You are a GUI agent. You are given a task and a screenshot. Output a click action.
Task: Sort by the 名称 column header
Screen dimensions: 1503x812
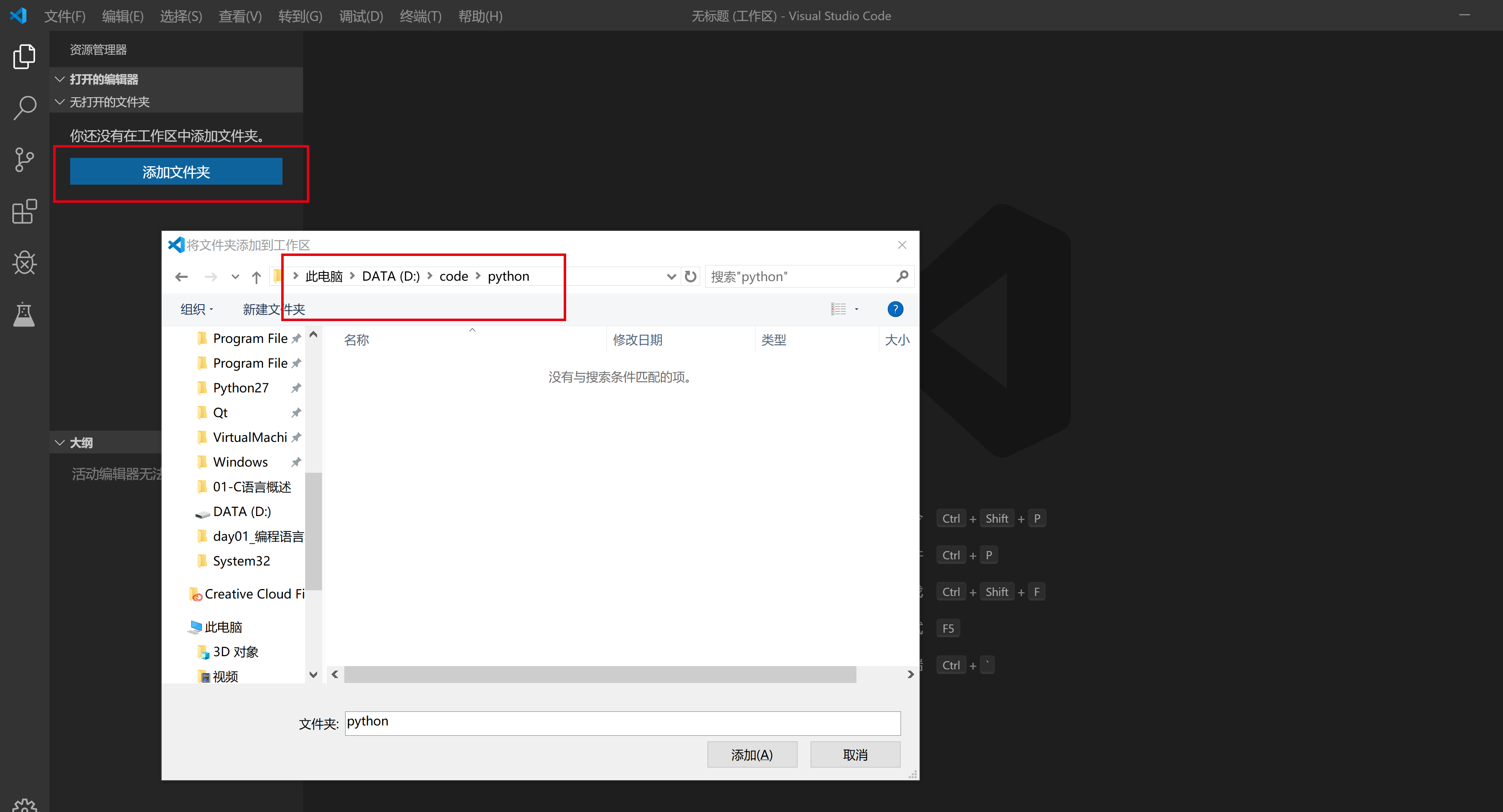356,340
